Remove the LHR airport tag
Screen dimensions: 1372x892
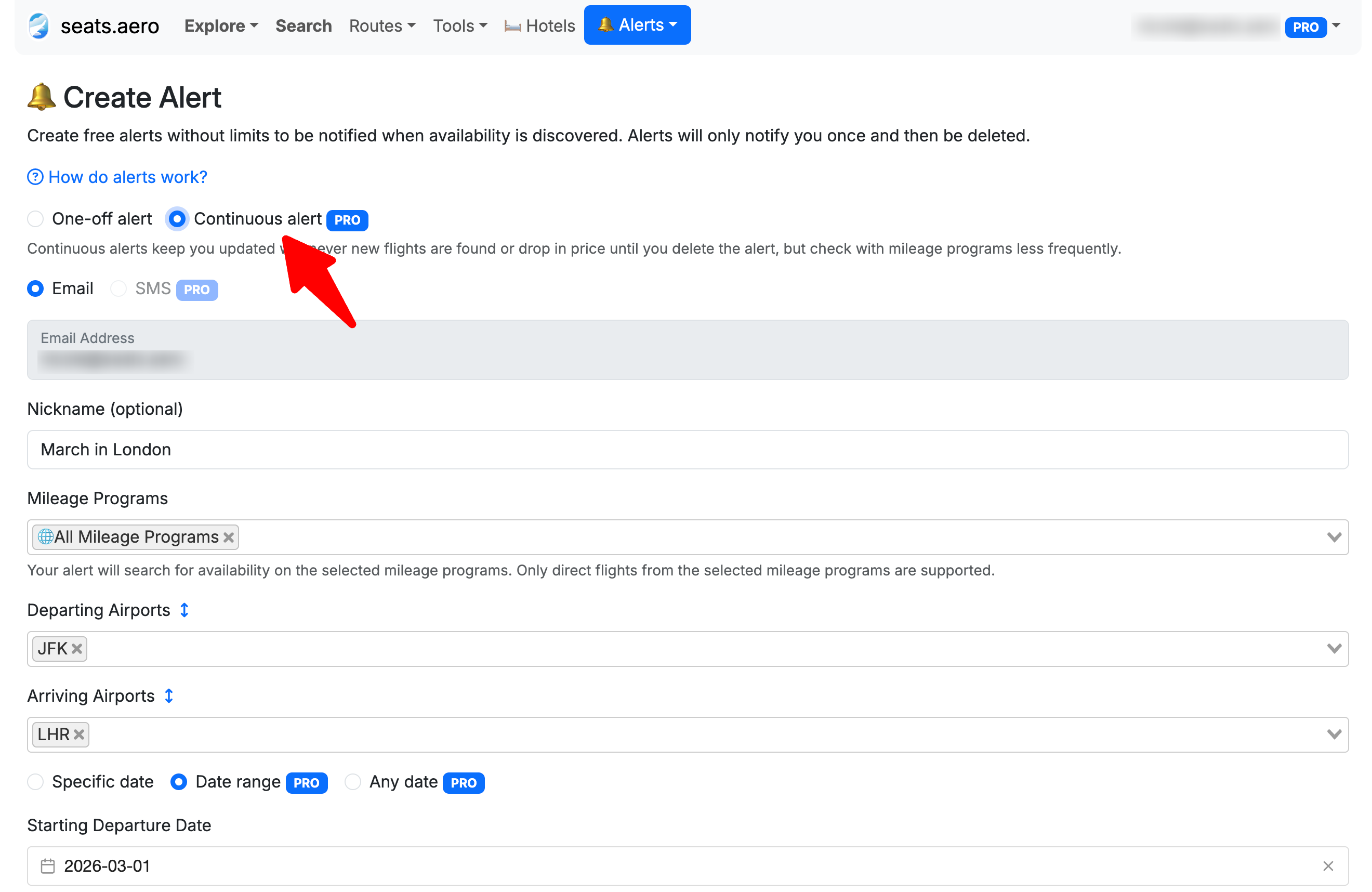[79, 734]
